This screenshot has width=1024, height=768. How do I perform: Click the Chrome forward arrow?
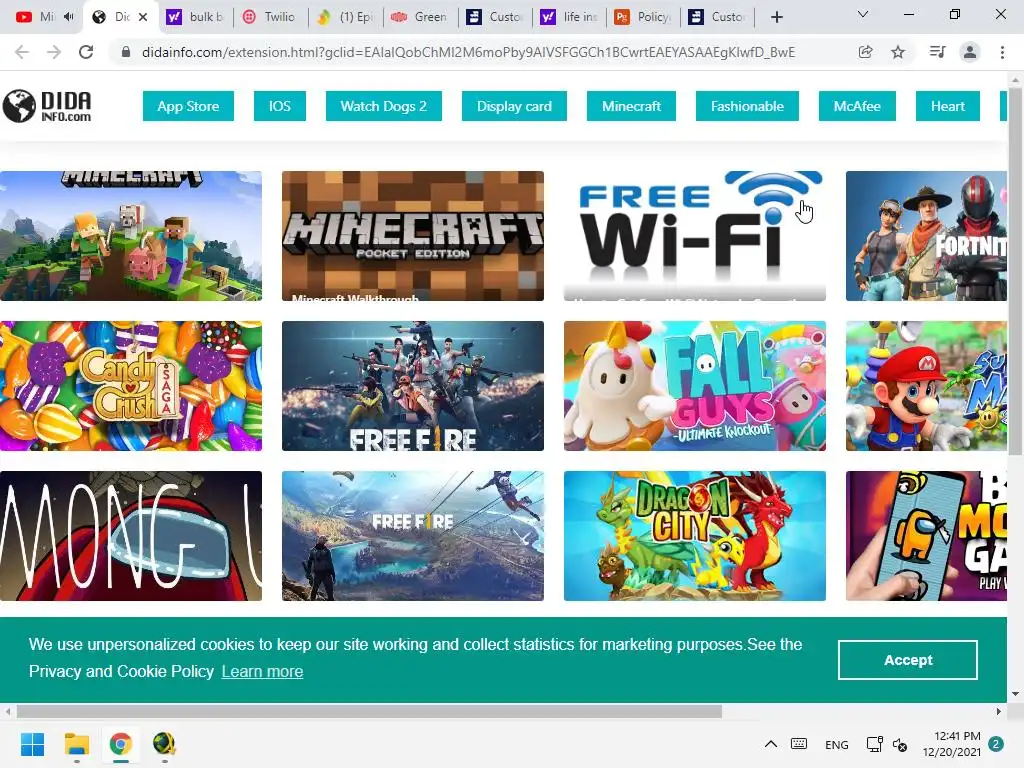[54, 52]
